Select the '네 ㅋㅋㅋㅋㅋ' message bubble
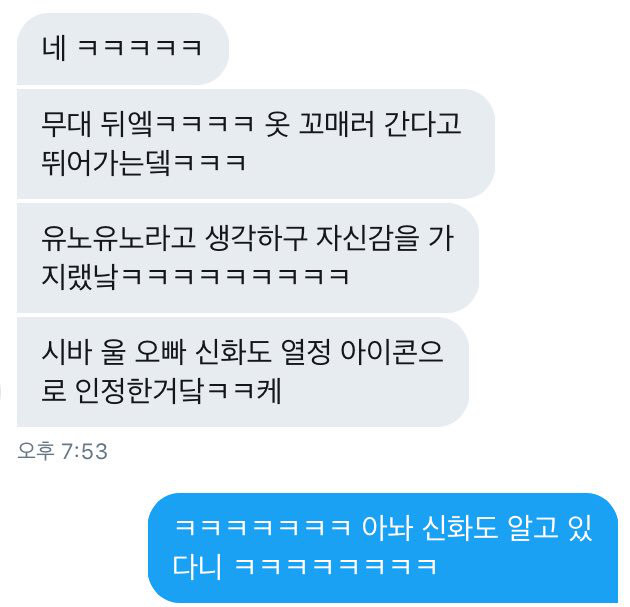Image resolution: width=630 pixels, height=607 pixels. click(123, 49)
